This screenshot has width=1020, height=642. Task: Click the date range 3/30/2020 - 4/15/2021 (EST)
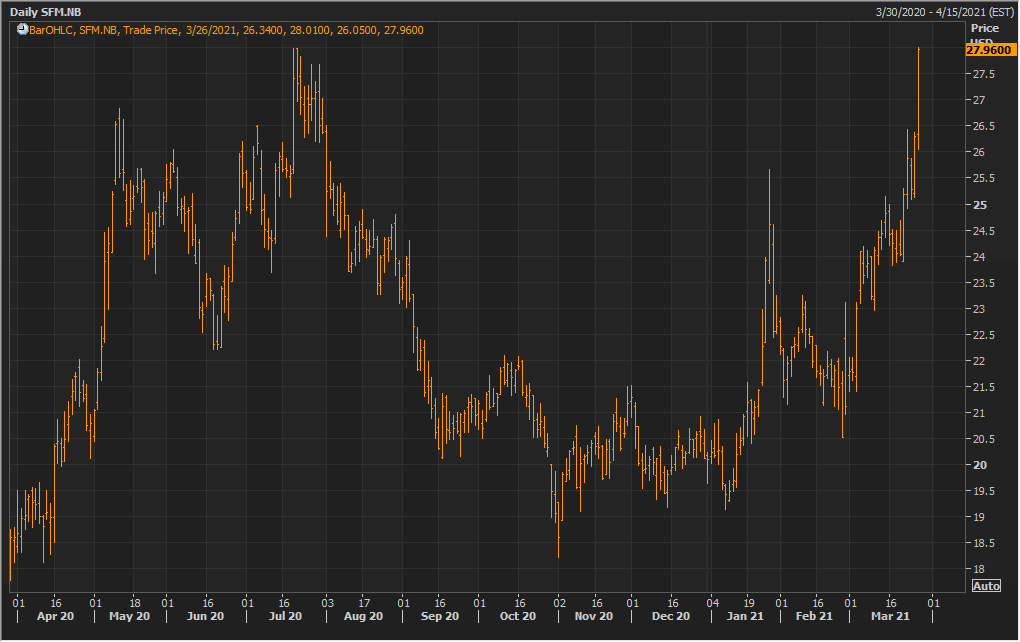[x=945, y=12]
